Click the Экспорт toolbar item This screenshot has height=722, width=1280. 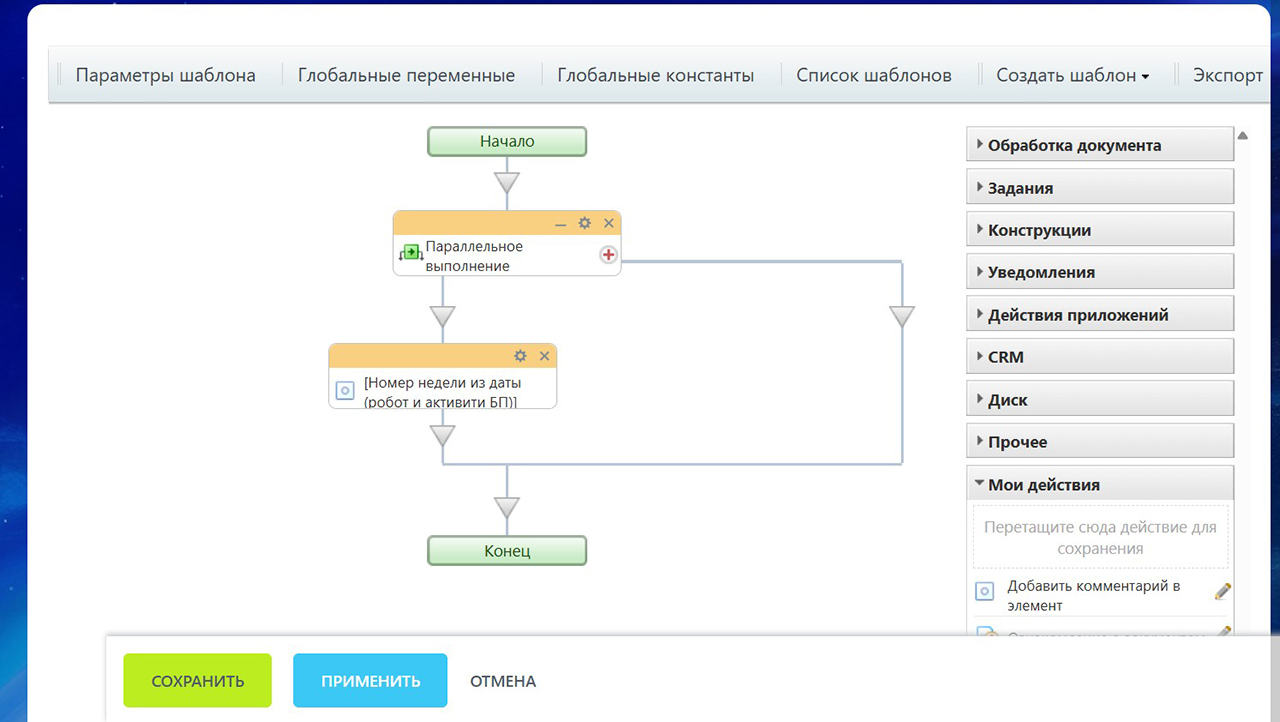[1228, 75]
